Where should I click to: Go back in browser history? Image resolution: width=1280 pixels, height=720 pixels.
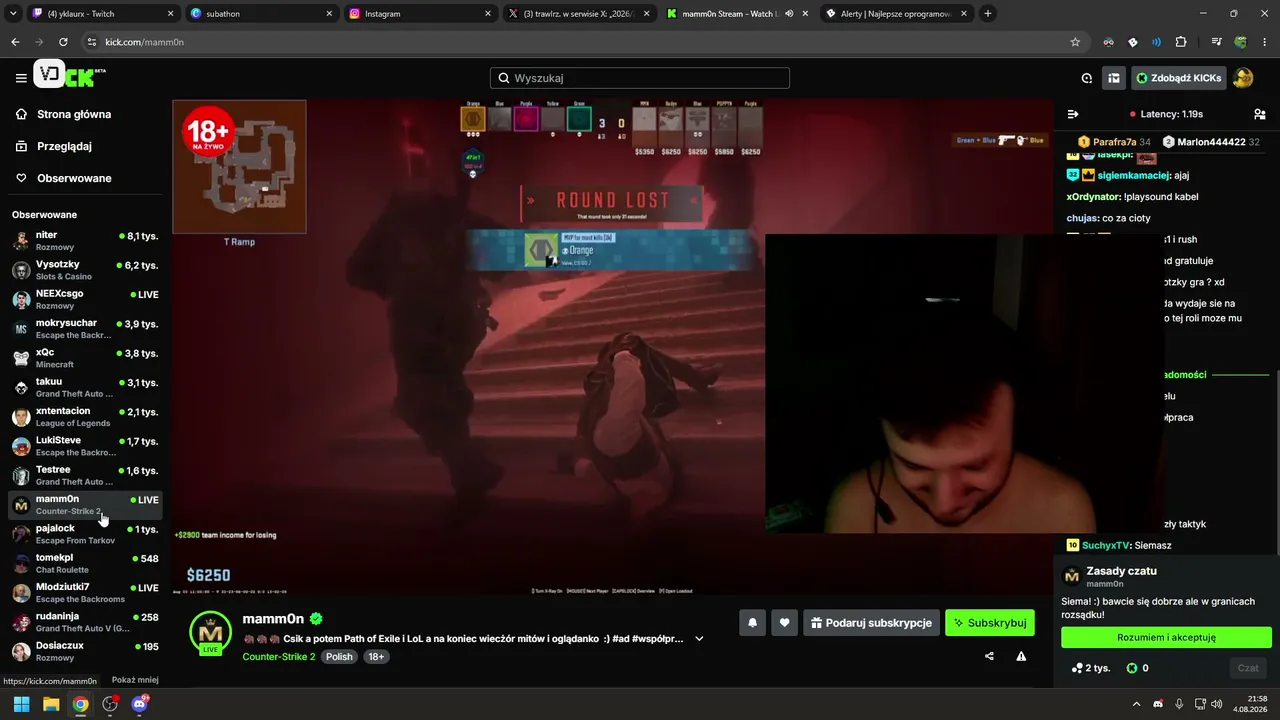click(x=15, y=42)
